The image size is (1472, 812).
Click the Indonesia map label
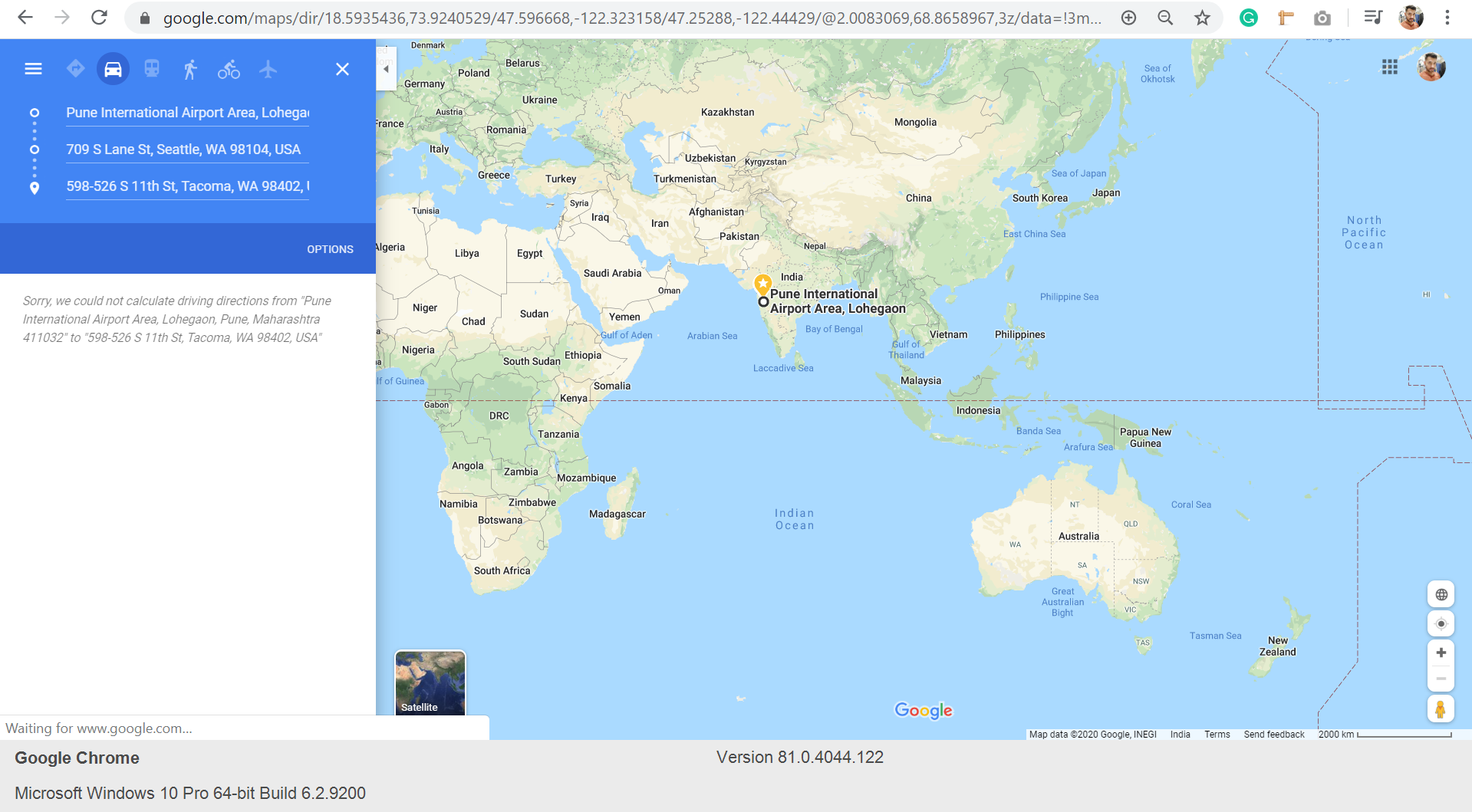[x=978, y=411]
